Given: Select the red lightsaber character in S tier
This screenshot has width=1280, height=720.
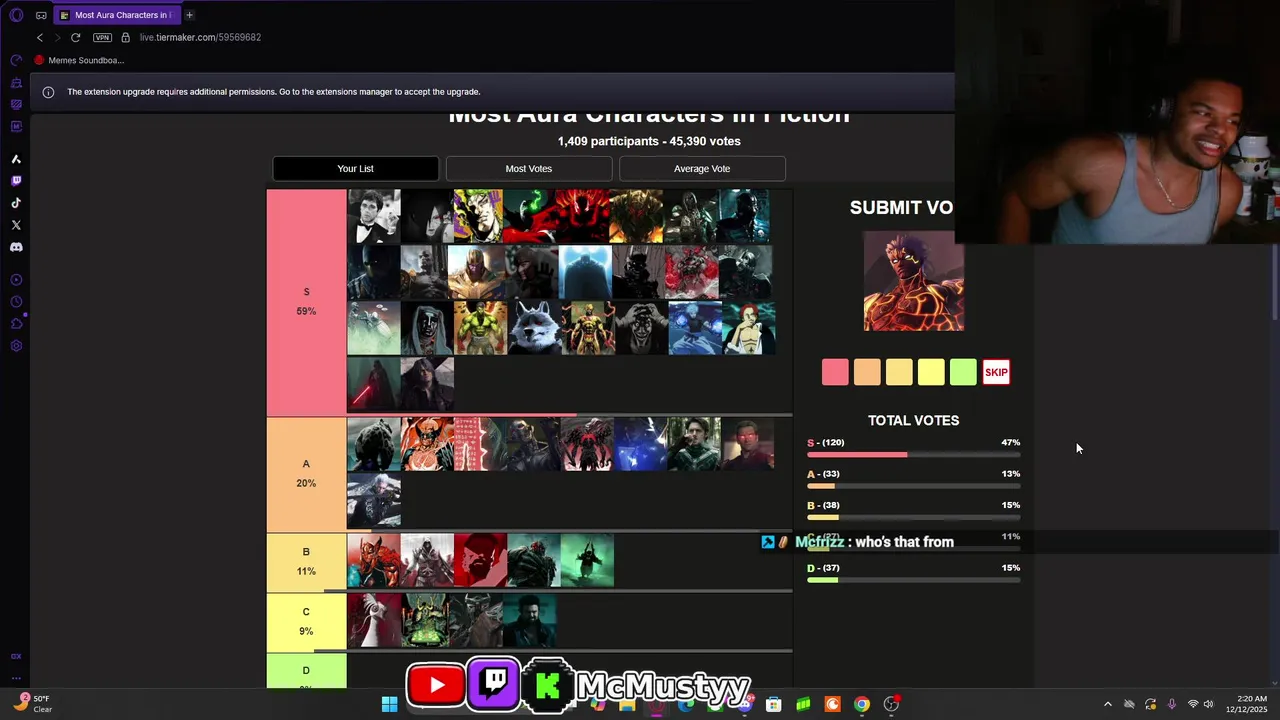Looking at the screenshot, I should click(x=373, y=384).
